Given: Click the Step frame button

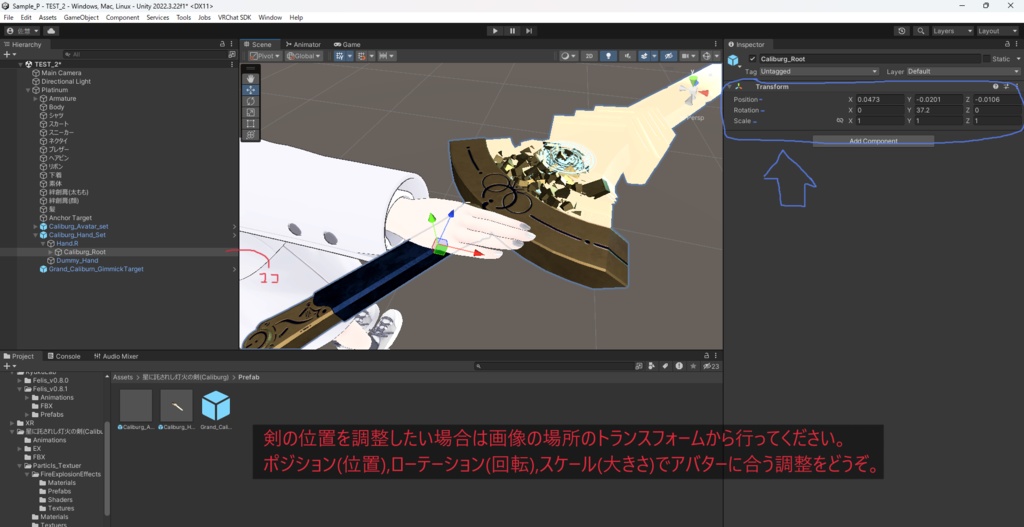Looking at the screenshot, I should [x=529, y=31].
